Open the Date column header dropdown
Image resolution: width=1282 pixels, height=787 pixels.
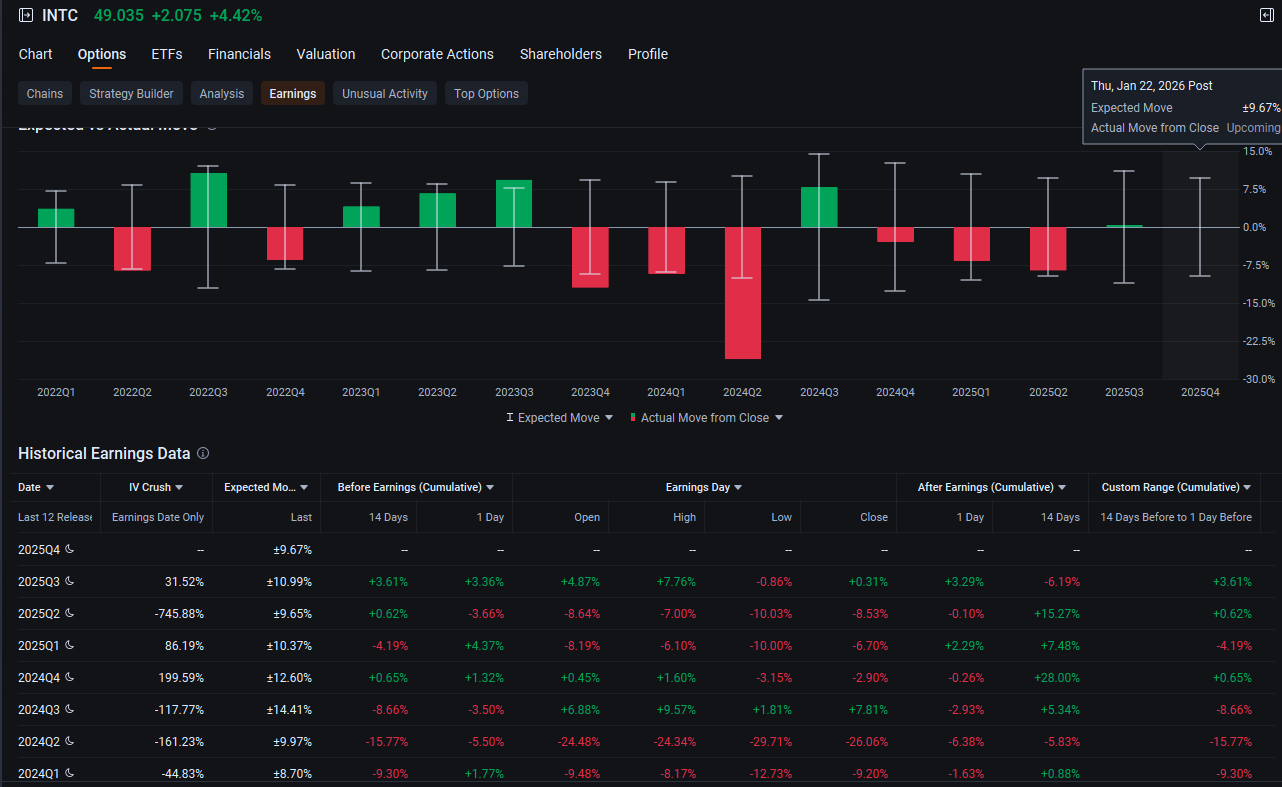50,487
